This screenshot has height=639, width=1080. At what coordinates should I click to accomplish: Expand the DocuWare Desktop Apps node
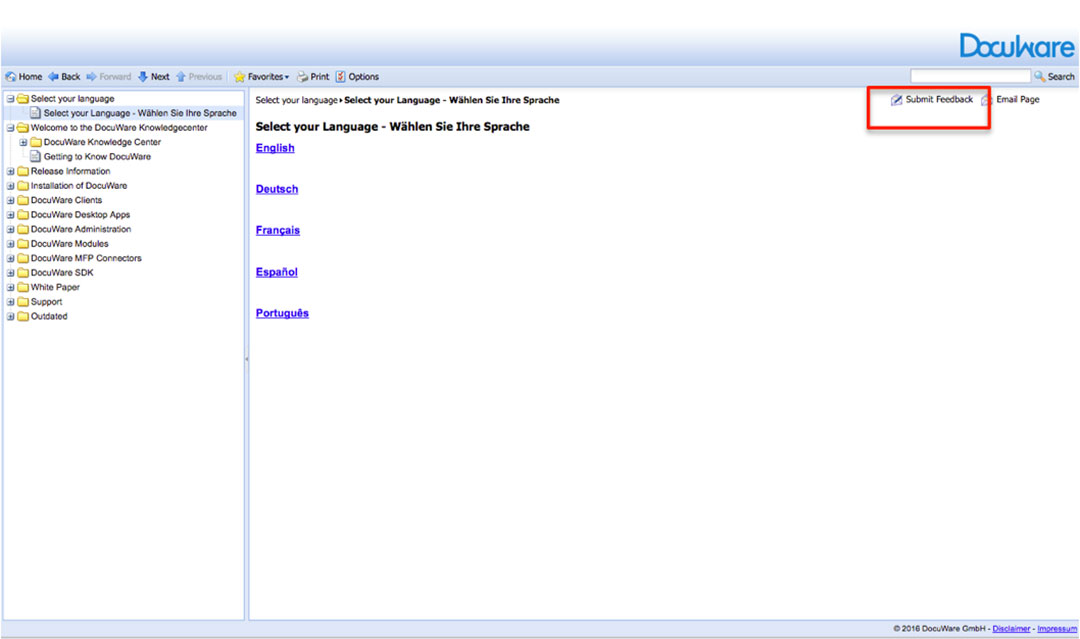pyautogui.click(x=10, y=214)
